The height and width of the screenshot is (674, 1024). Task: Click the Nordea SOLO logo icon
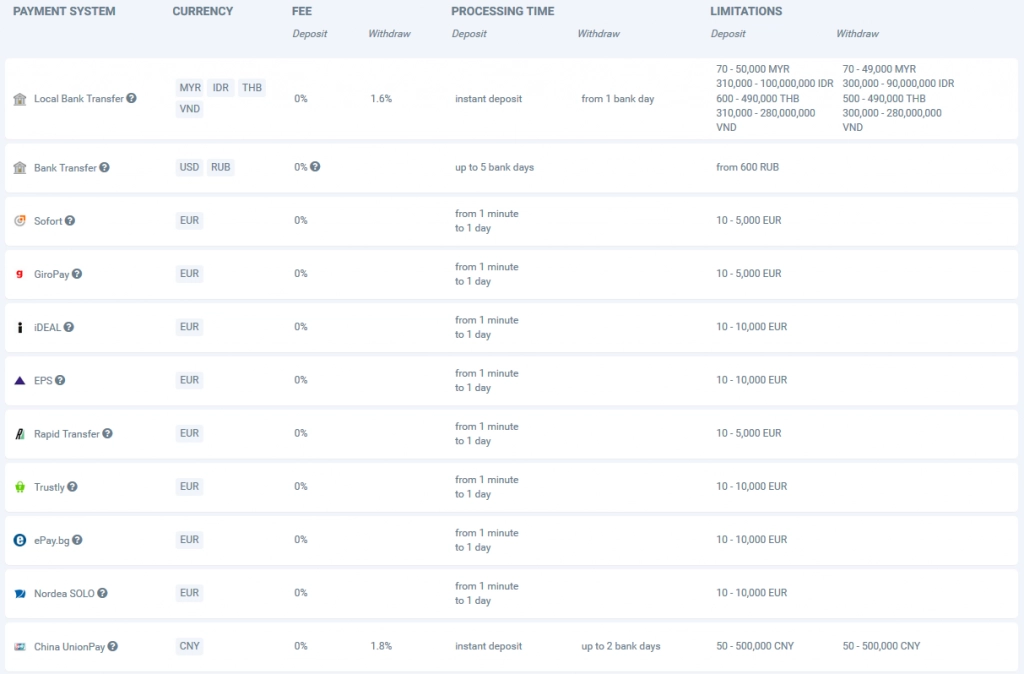[20, 594]
